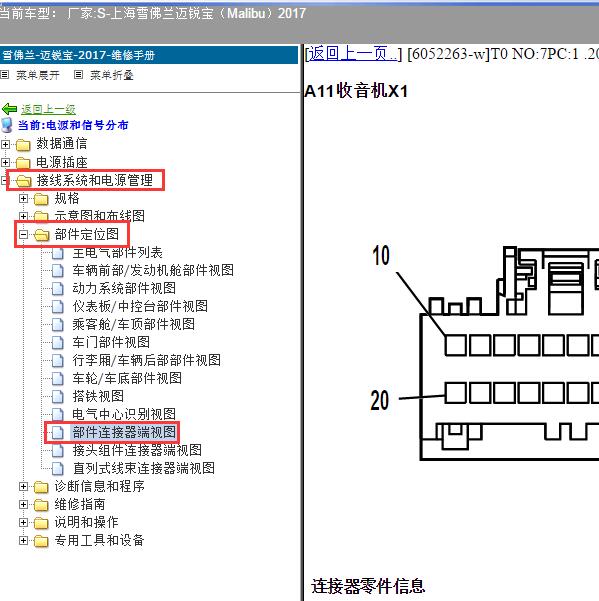Expand the 数据通信 tree node

tap(5, 145)
